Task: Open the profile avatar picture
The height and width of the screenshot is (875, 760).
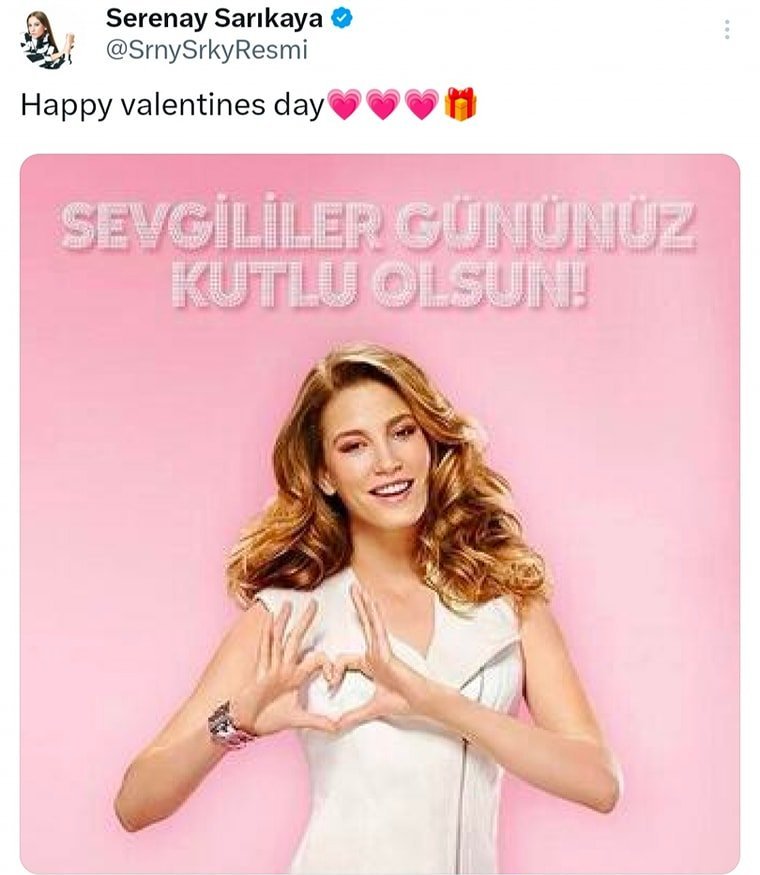Action: tap(45, 40)
